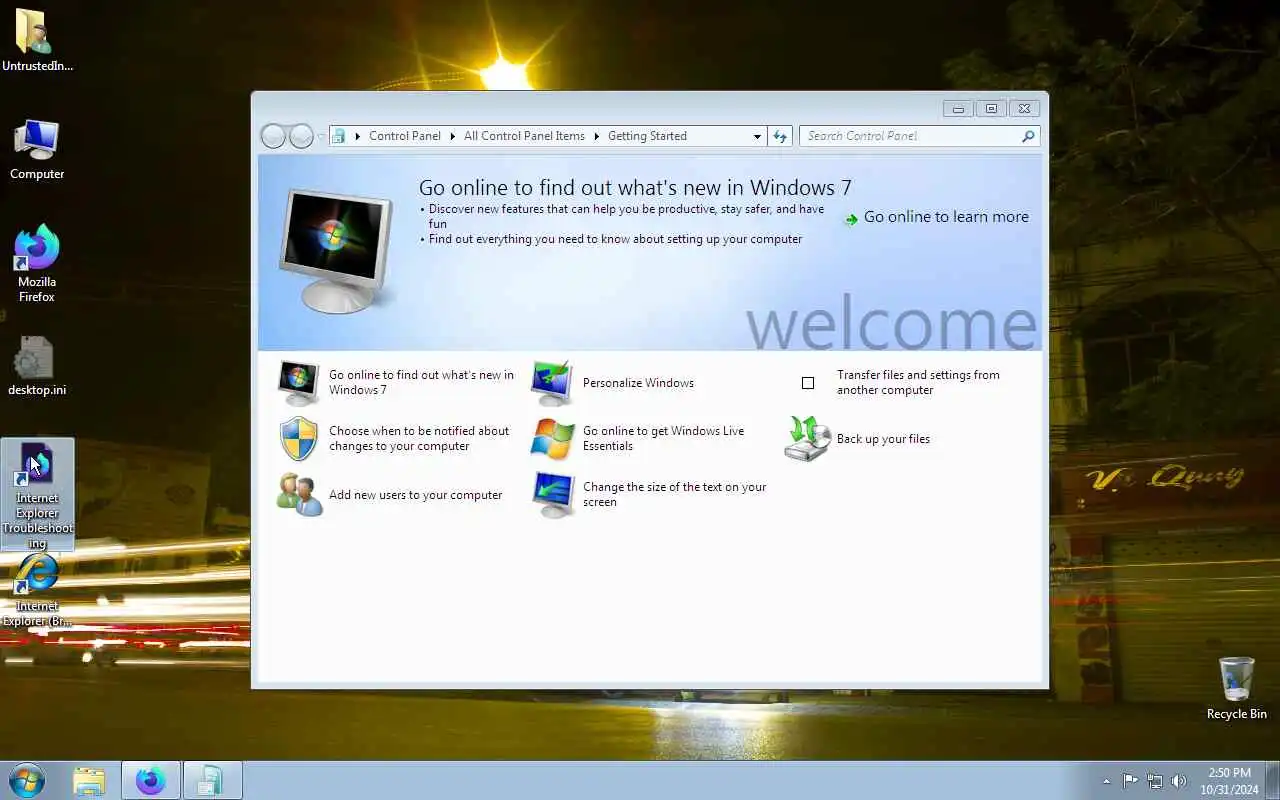Minimize the Getting Started window
This screenshot has width=1280, height=800.
[958, 108]
